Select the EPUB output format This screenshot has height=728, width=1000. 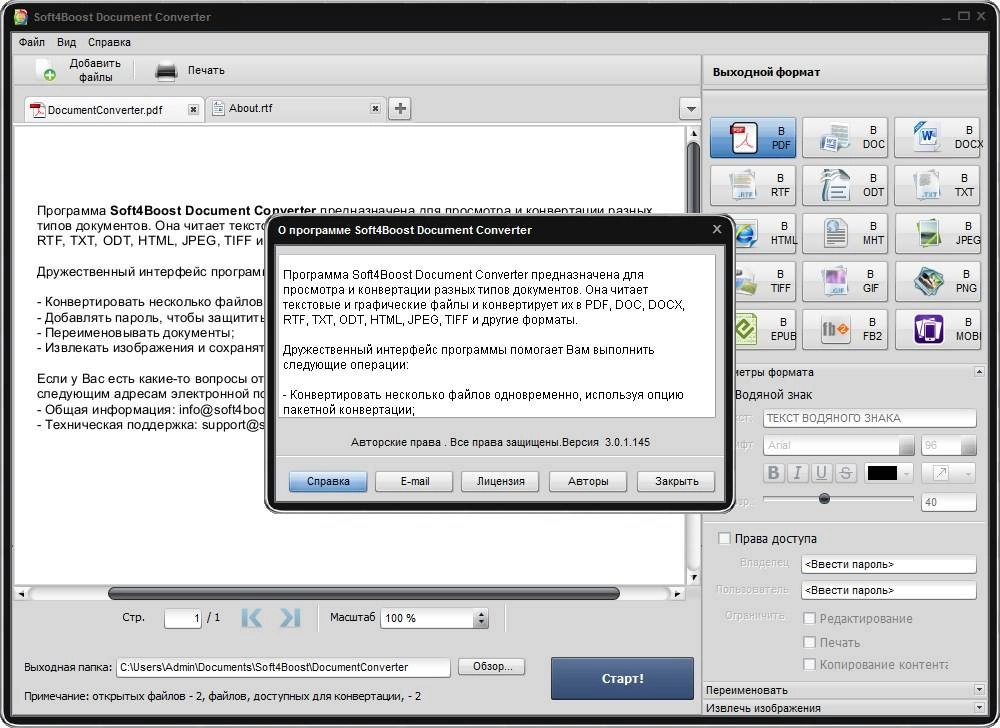coord(765,329)
